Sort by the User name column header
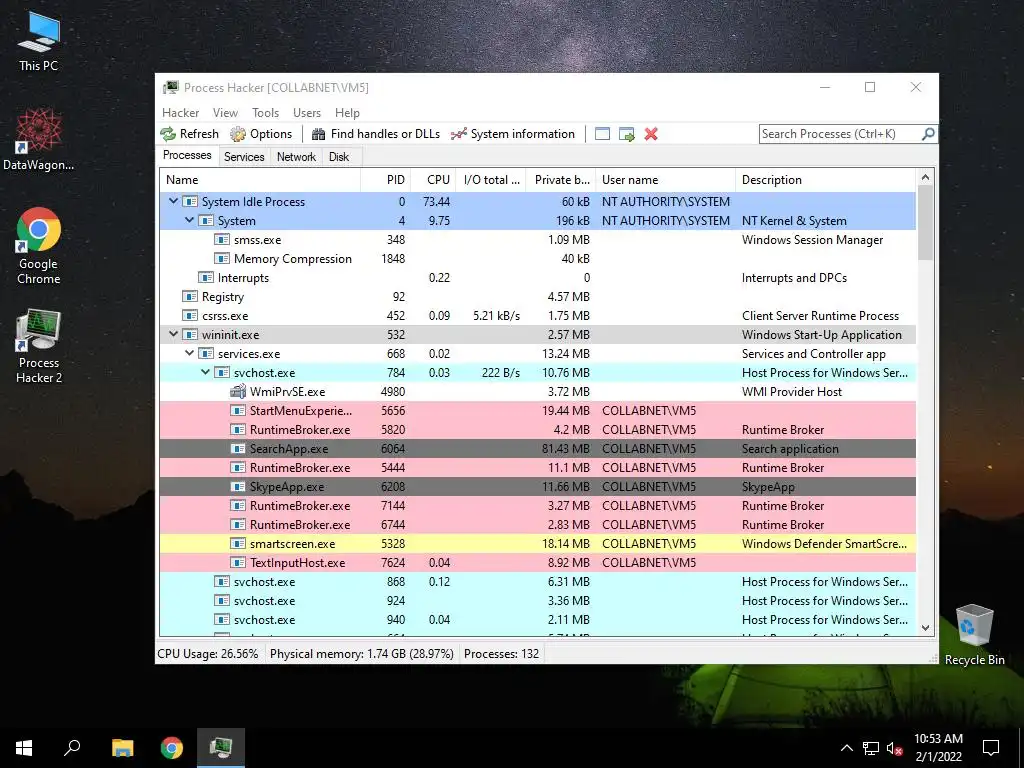1024x768 pixels. pos(665,180)
